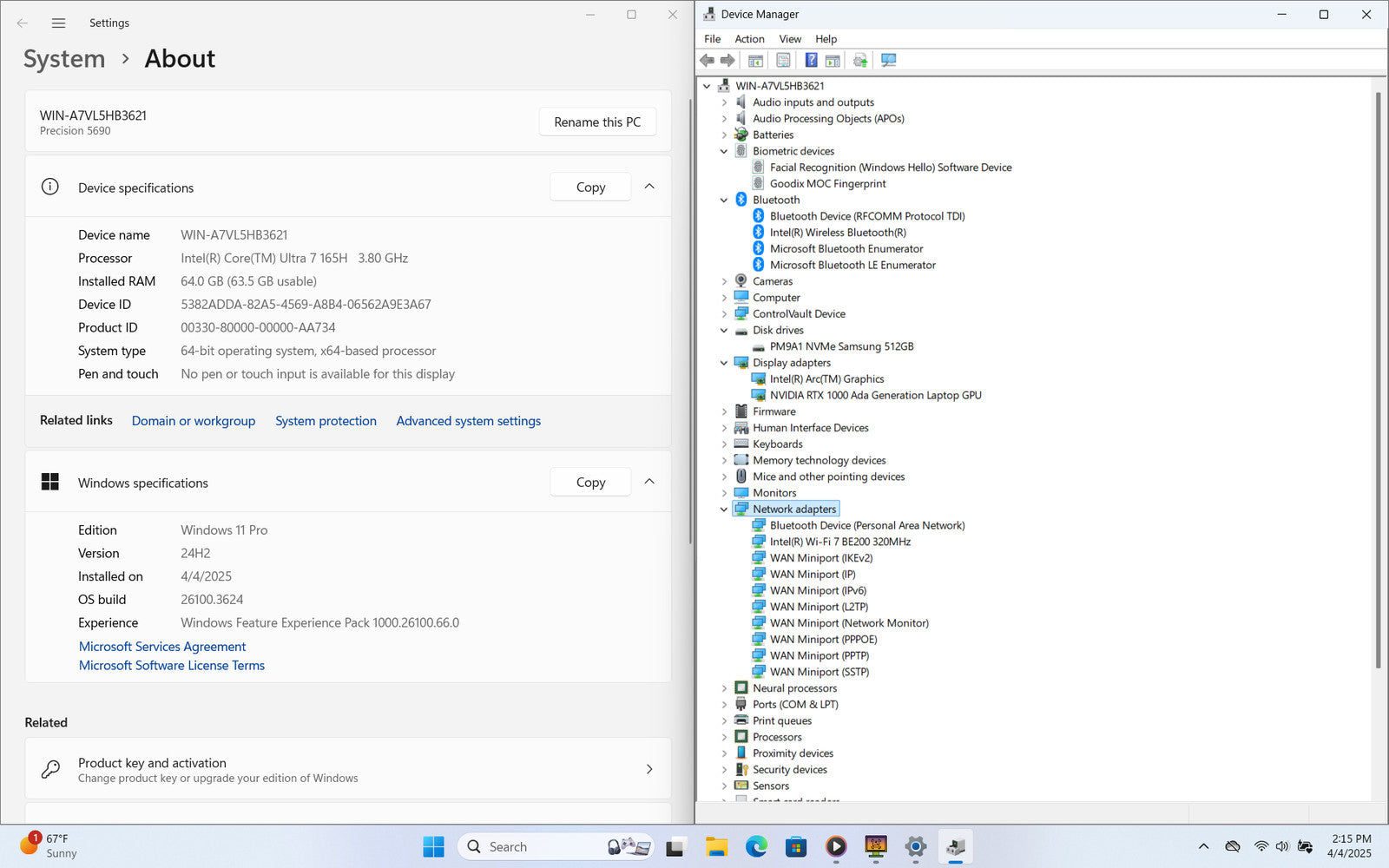This screenshot has width=1389, height=868.
Task: Toggle the show/hide action pane toolbar icon
Action: (833, 60)
